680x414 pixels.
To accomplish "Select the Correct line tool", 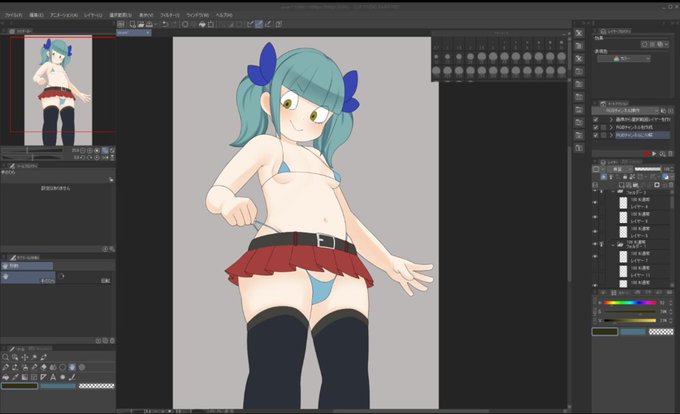I will point(72,377).
